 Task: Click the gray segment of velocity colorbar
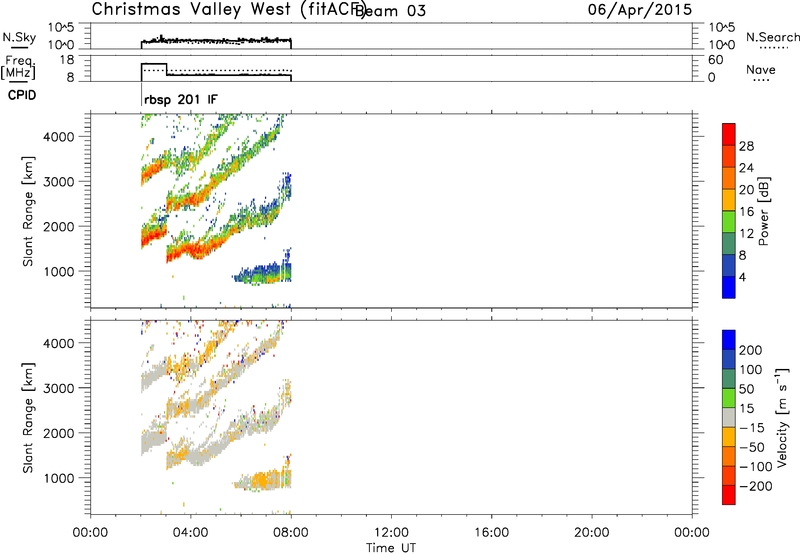click(729, 417)
